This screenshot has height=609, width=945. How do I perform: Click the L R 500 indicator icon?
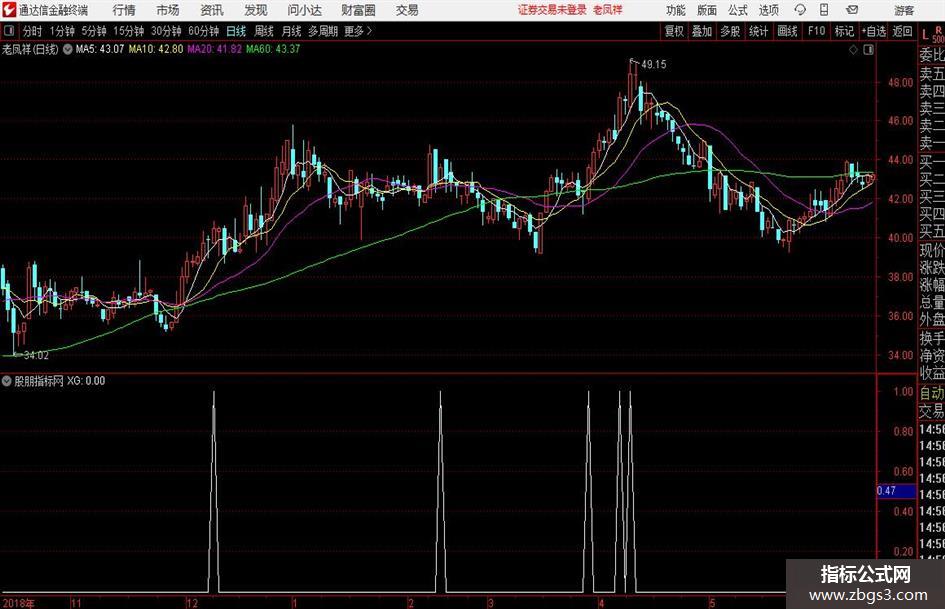coord(932,34)
